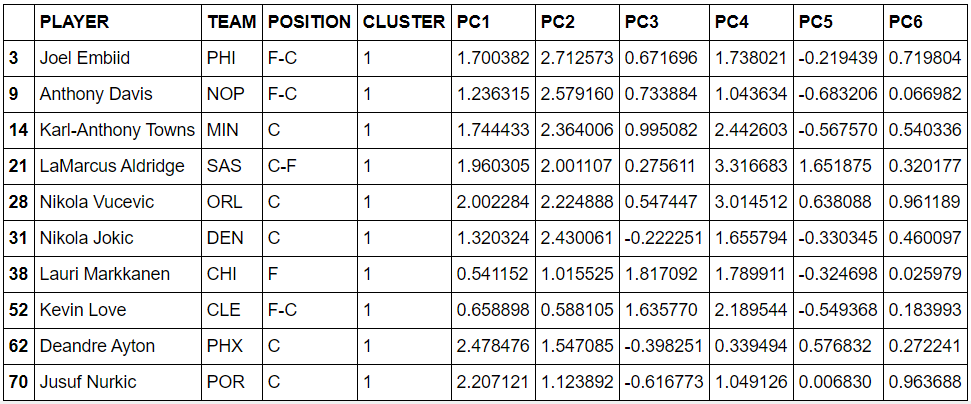Click the PC1 column header
Image resolution: width=971 pixels, height=404 pixels.
493,22
